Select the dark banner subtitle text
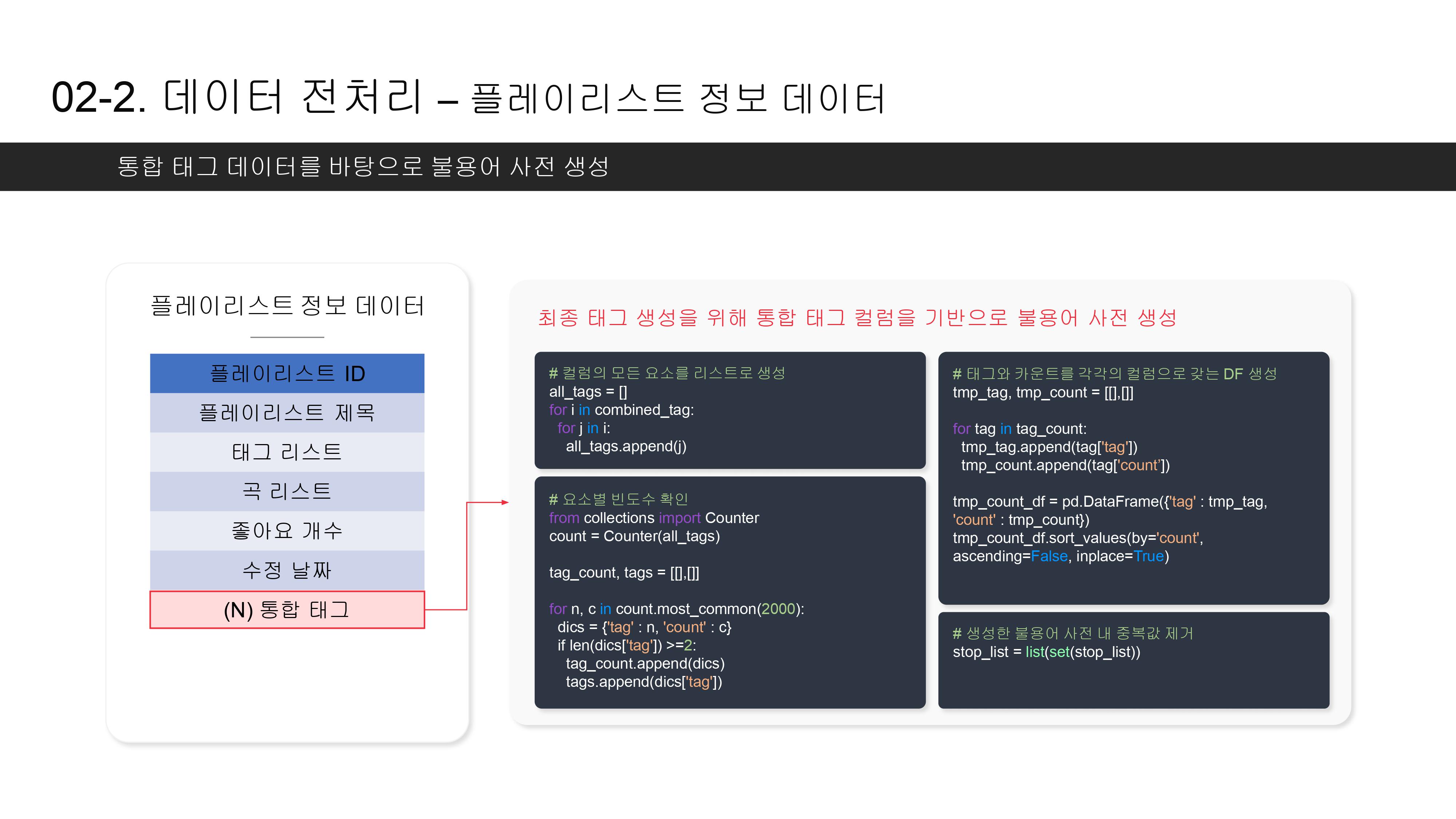The height and width of the screenshot is (819, 1456). (363, 166)
